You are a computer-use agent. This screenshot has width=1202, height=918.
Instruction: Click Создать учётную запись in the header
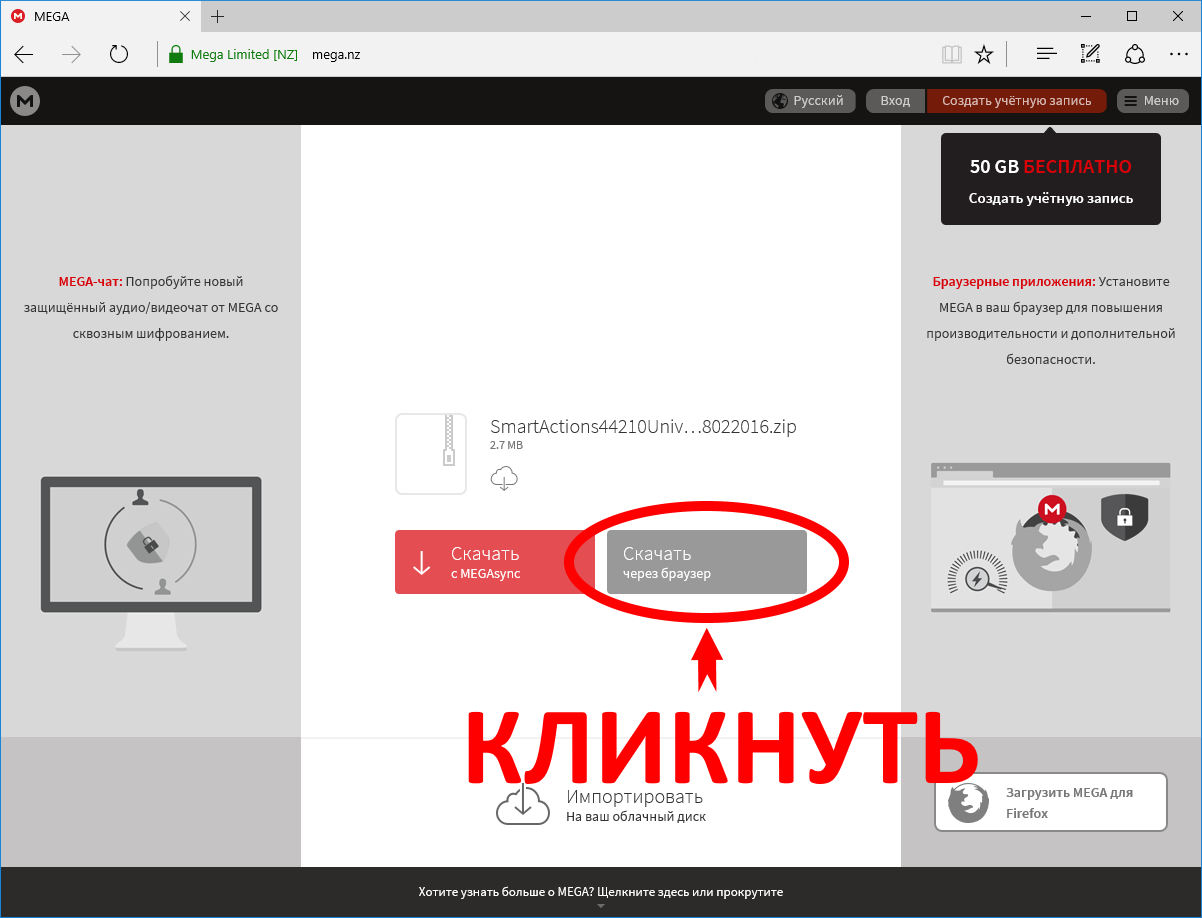point(1016,100)
